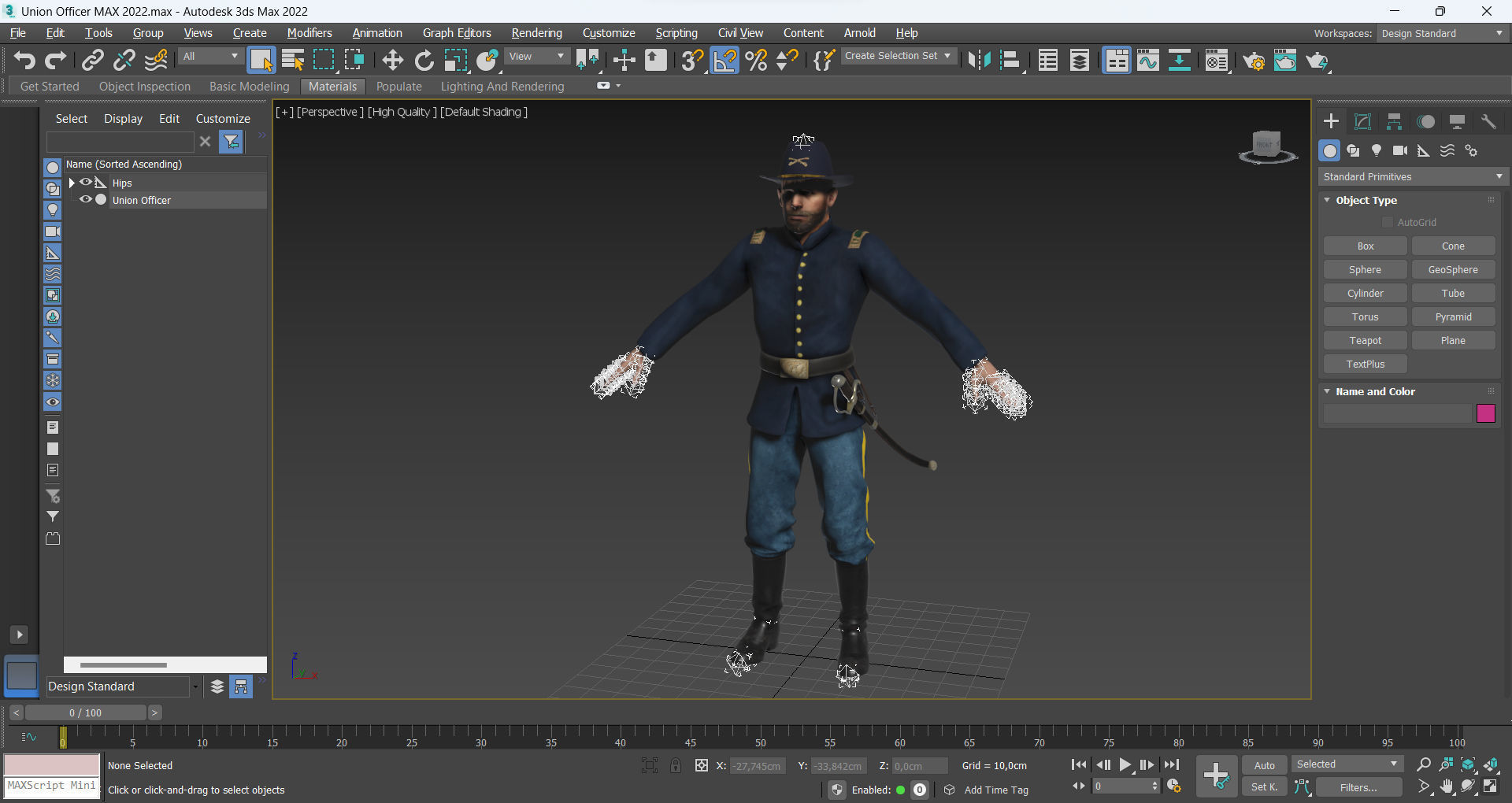1512x803 pixels.
Task: Open the Standard Primitives dropdown
Action: tap(1413, 176)
